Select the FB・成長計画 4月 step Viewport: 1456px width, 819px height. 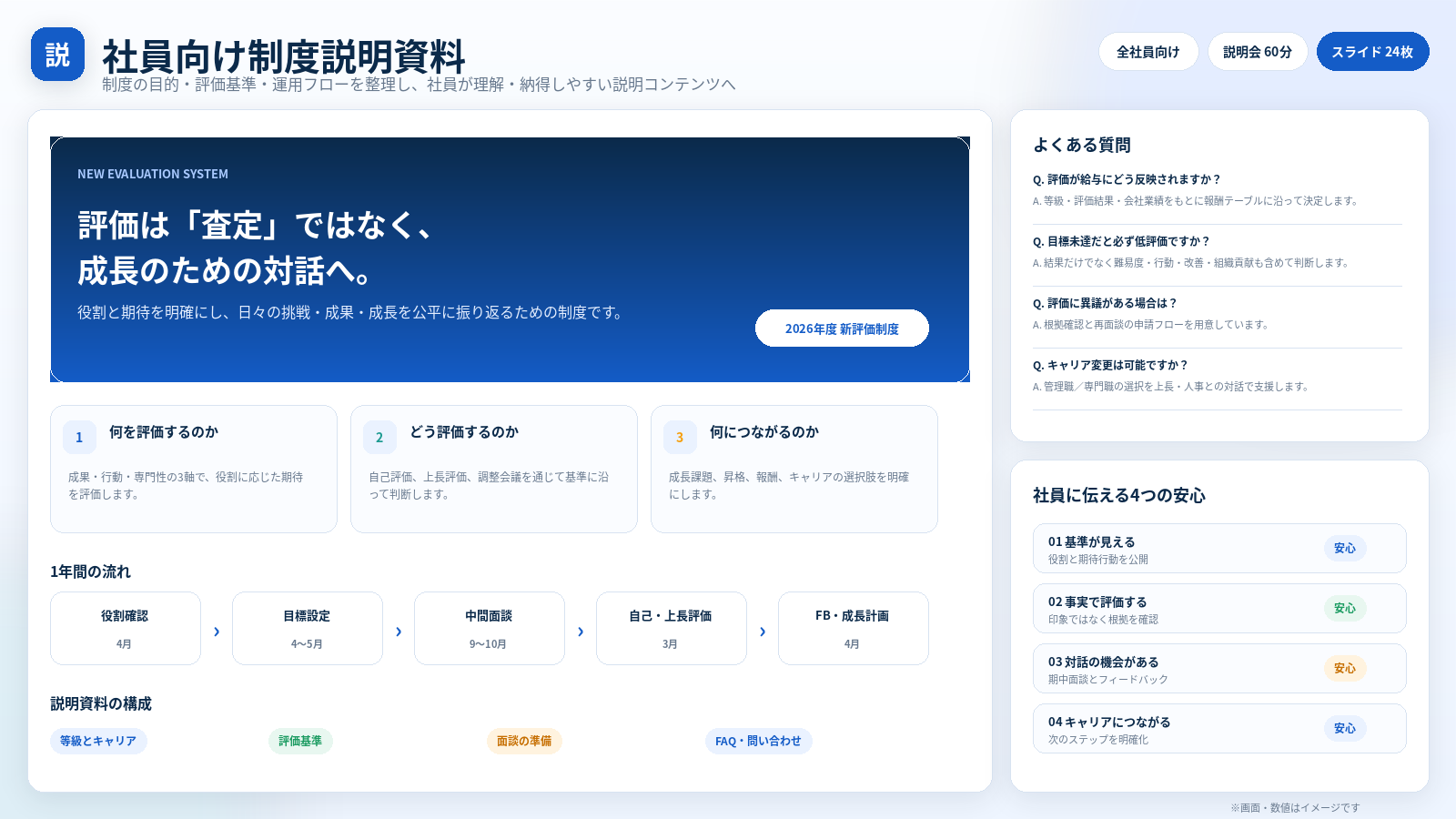[x=854, y=629]
